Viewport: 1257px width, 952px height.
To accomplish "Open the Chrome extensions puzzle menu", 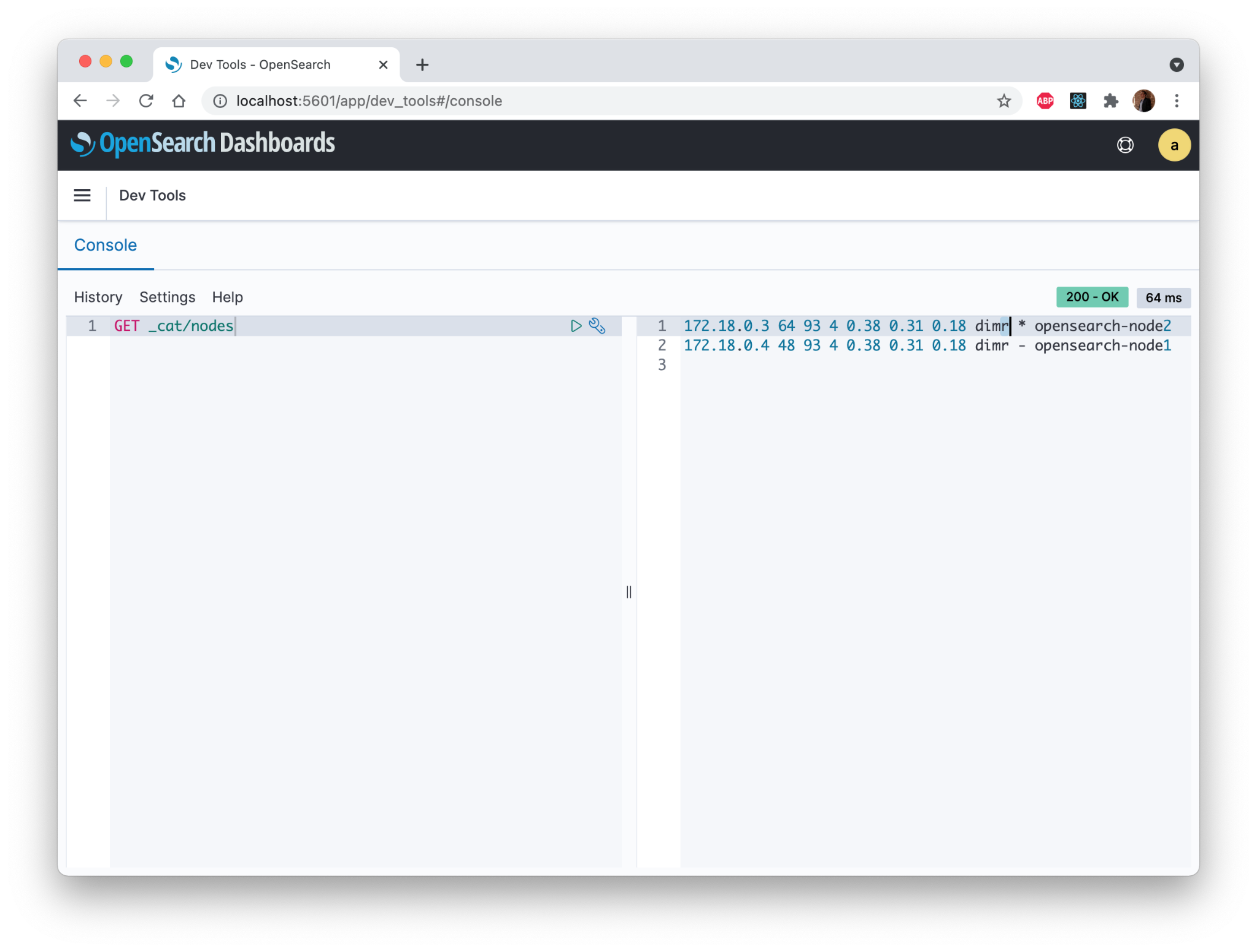I will tap(1110, 101).
